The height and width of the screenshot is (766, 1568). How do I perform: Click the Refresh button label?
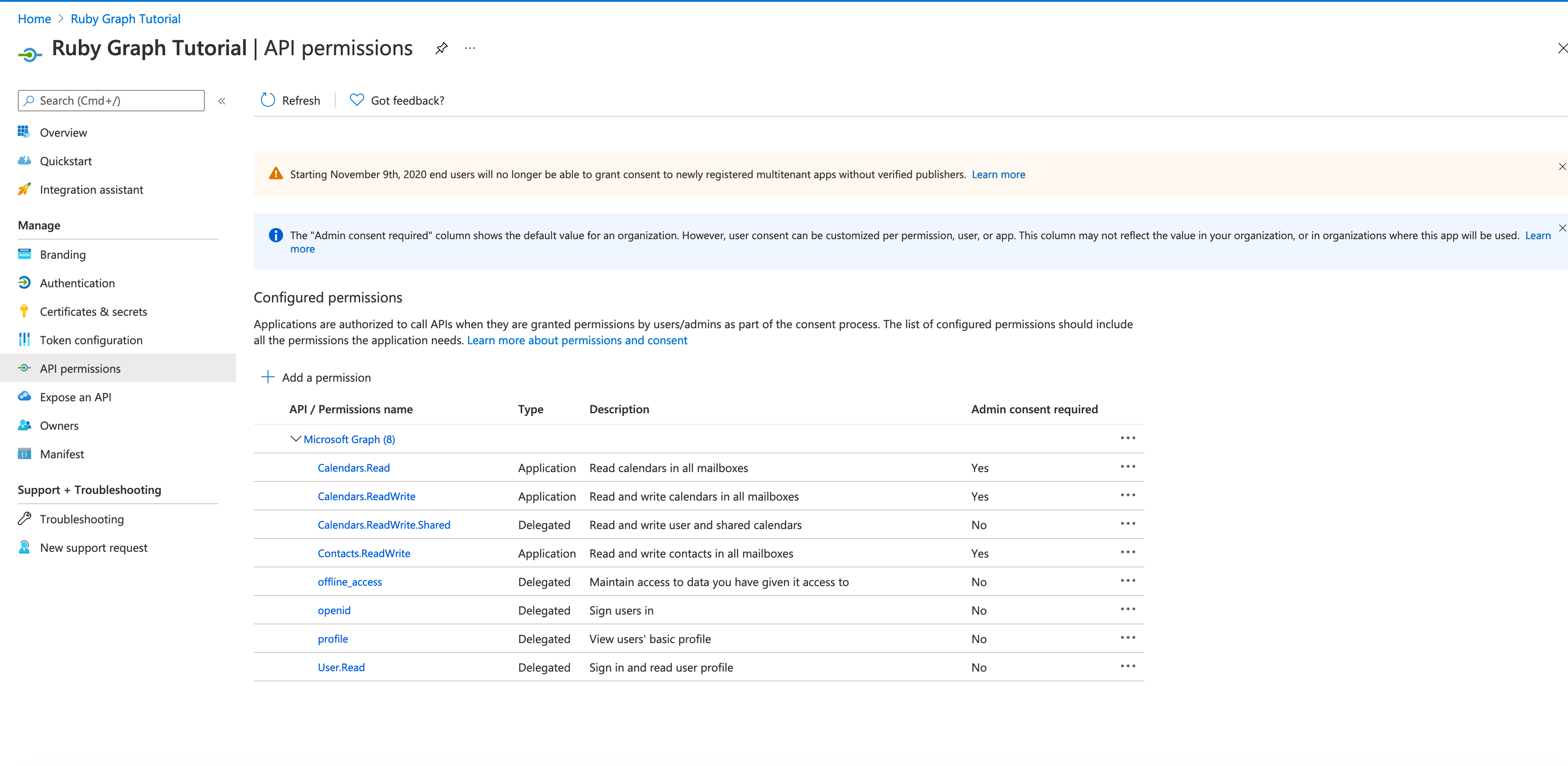pos(301,101)
